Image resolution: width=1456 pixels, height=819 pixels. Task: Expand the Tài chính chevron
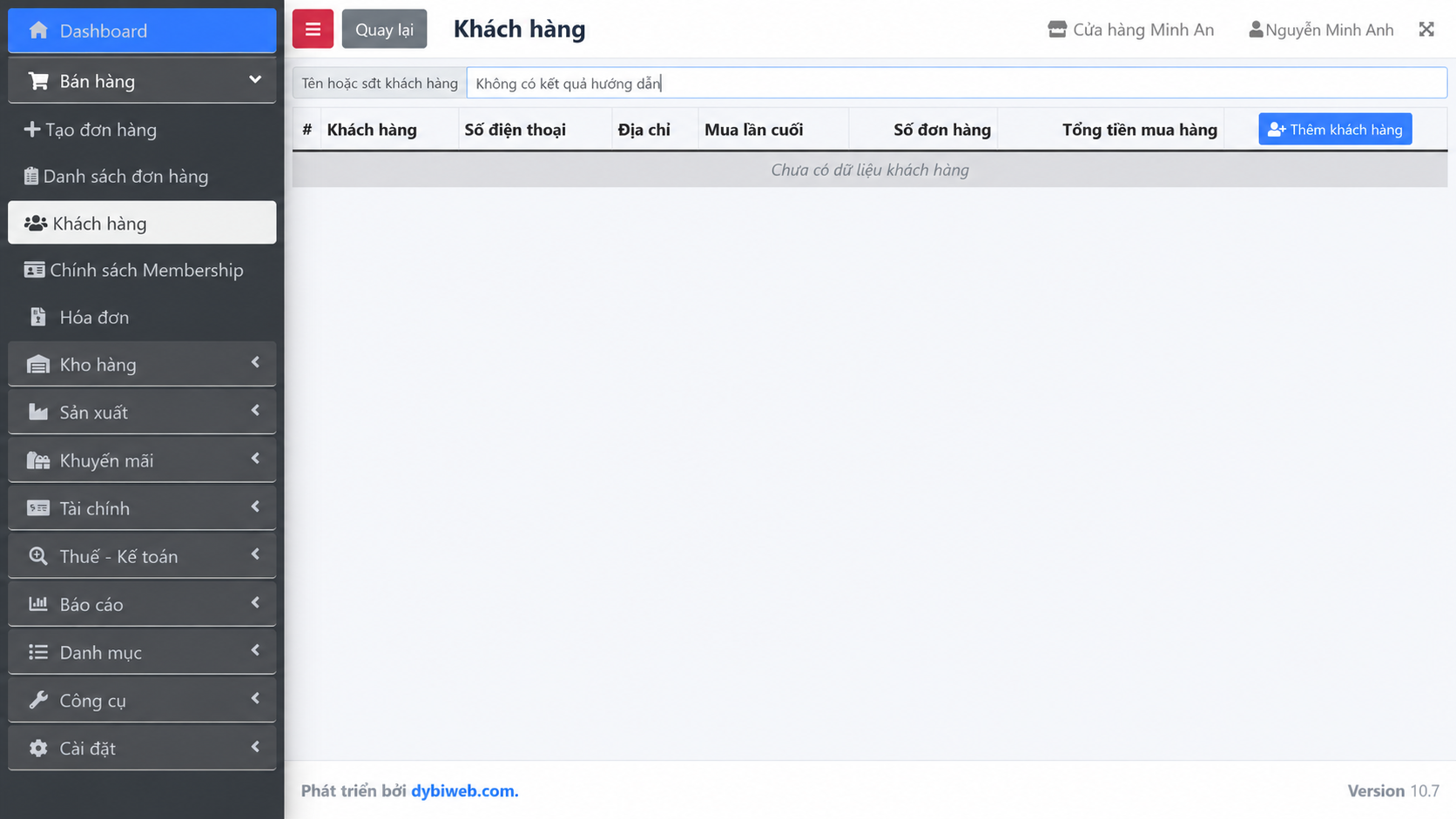coord(255,506)
